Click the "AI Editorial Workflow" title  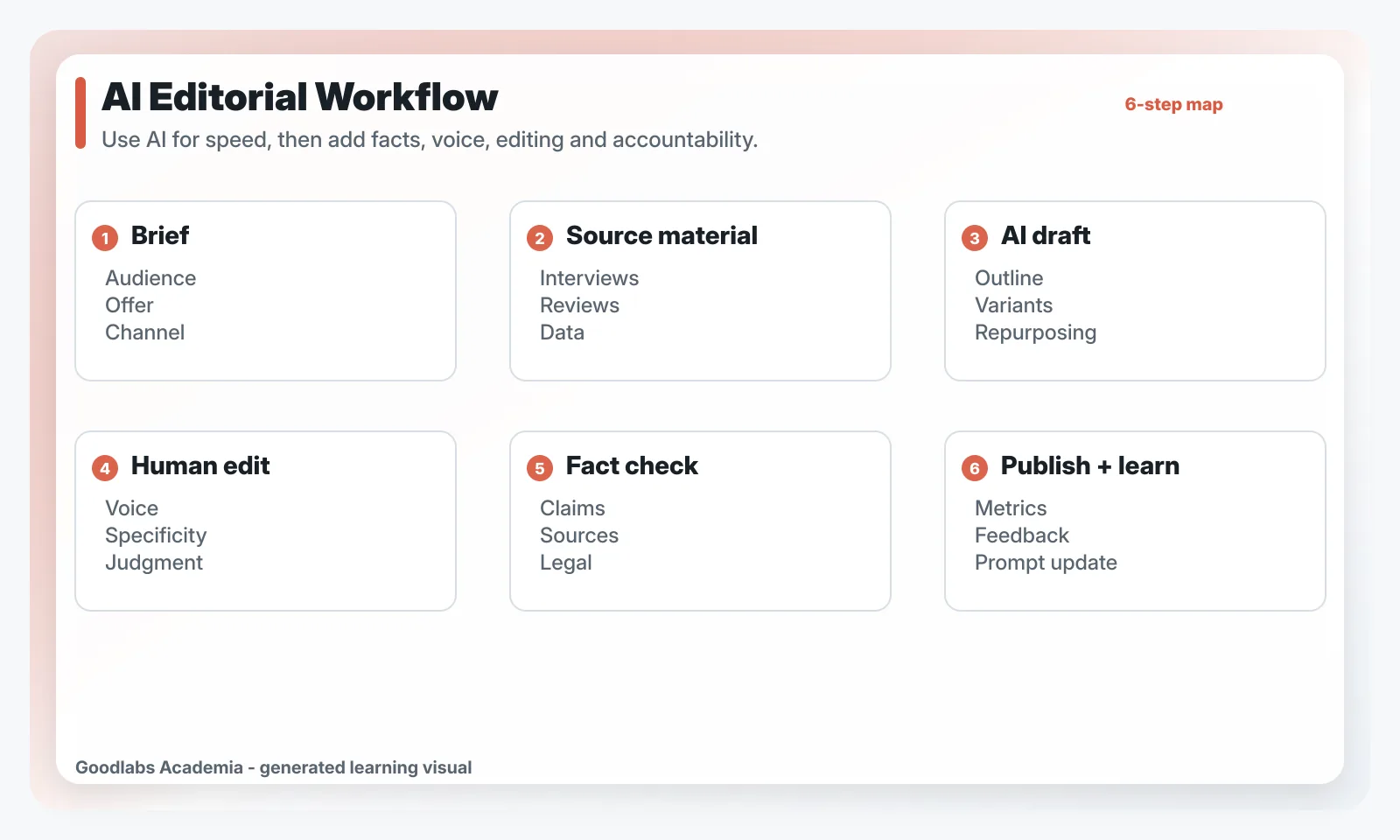(300, 97)
